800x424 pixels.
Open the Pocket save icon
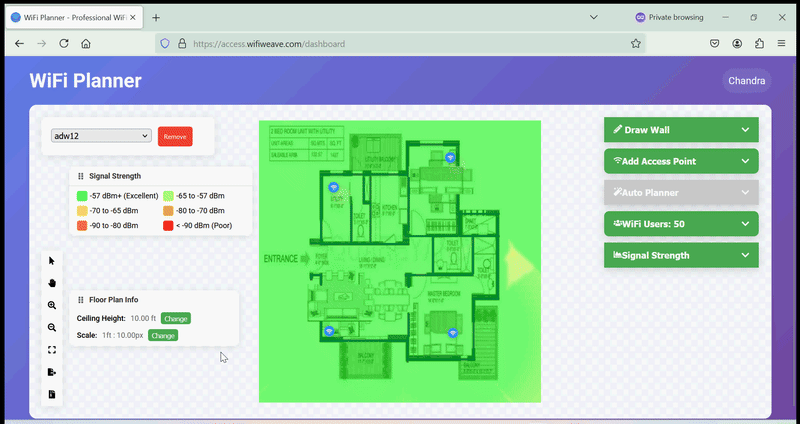pos(715,44)
